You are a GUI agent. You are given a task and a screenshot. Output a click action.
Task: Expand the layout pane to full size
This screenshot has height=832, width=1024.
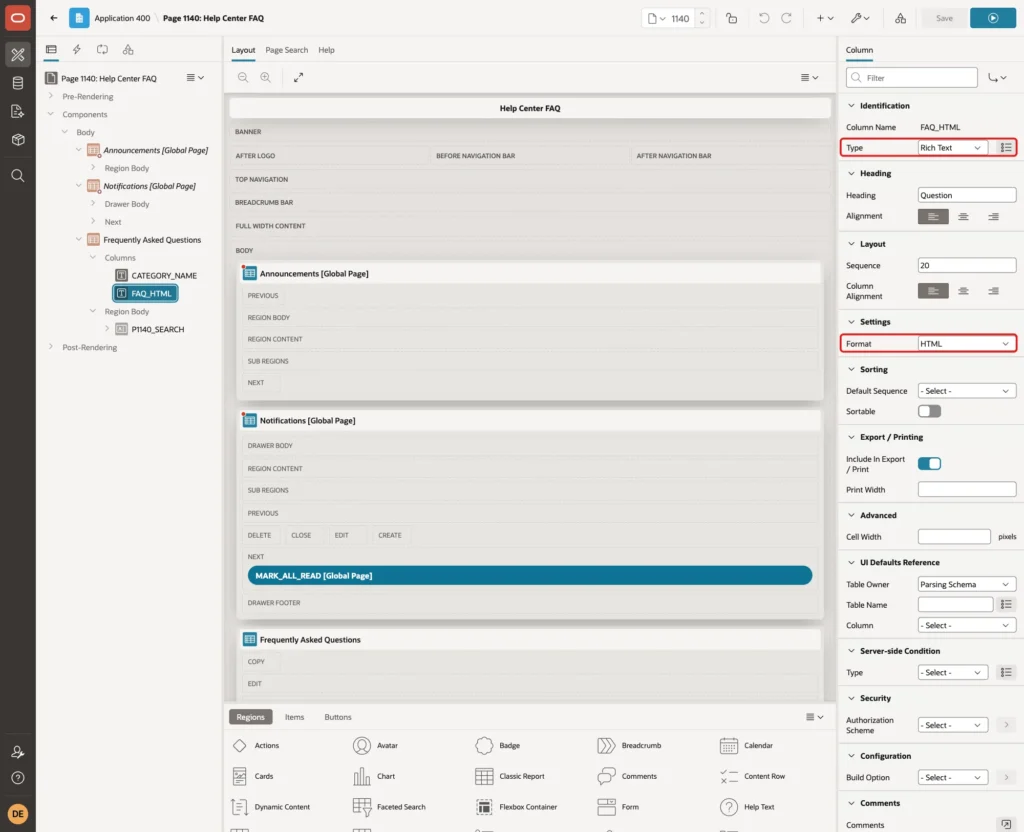coord(298,77)
